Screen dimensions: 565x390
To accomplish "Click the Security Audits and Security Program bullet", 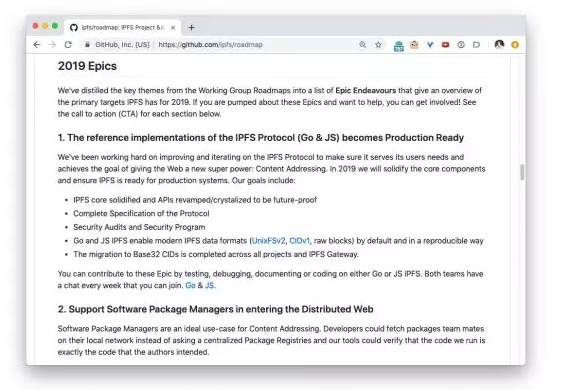I will [x=139, y=227].
